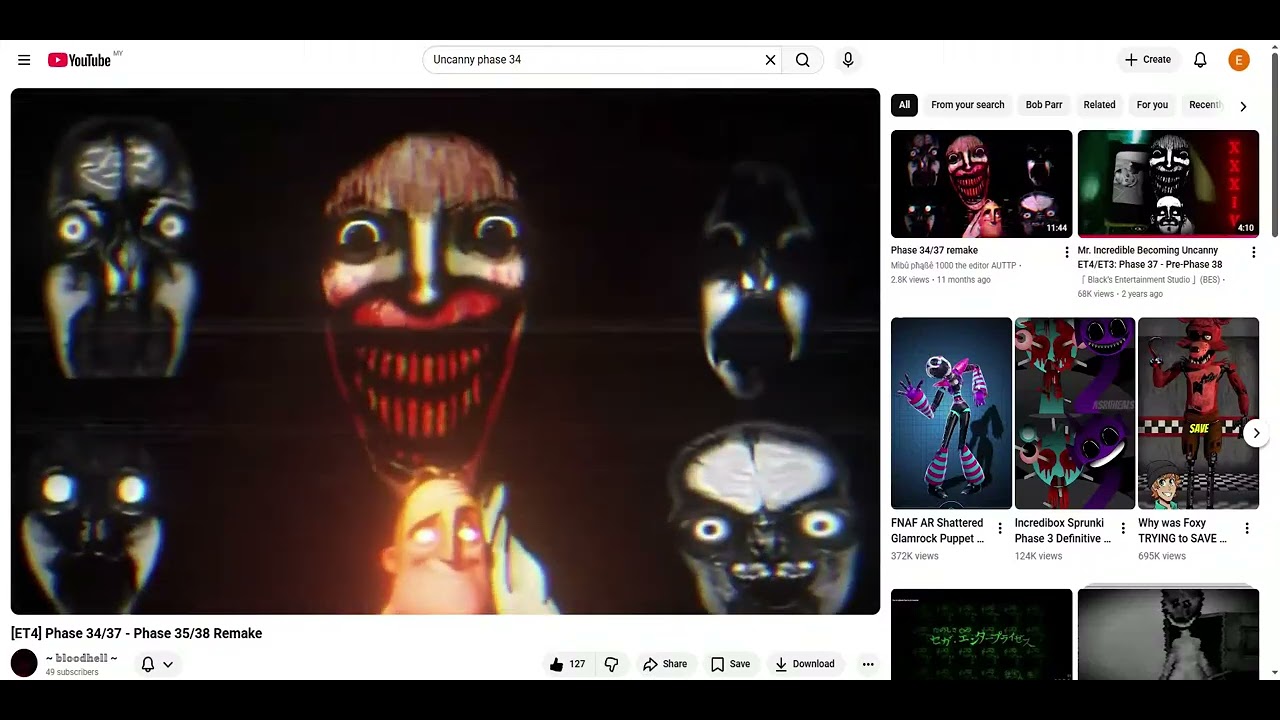Open options for Incredibox Sprunki short
1280x720 pixels.
[x=1123, y=528]
